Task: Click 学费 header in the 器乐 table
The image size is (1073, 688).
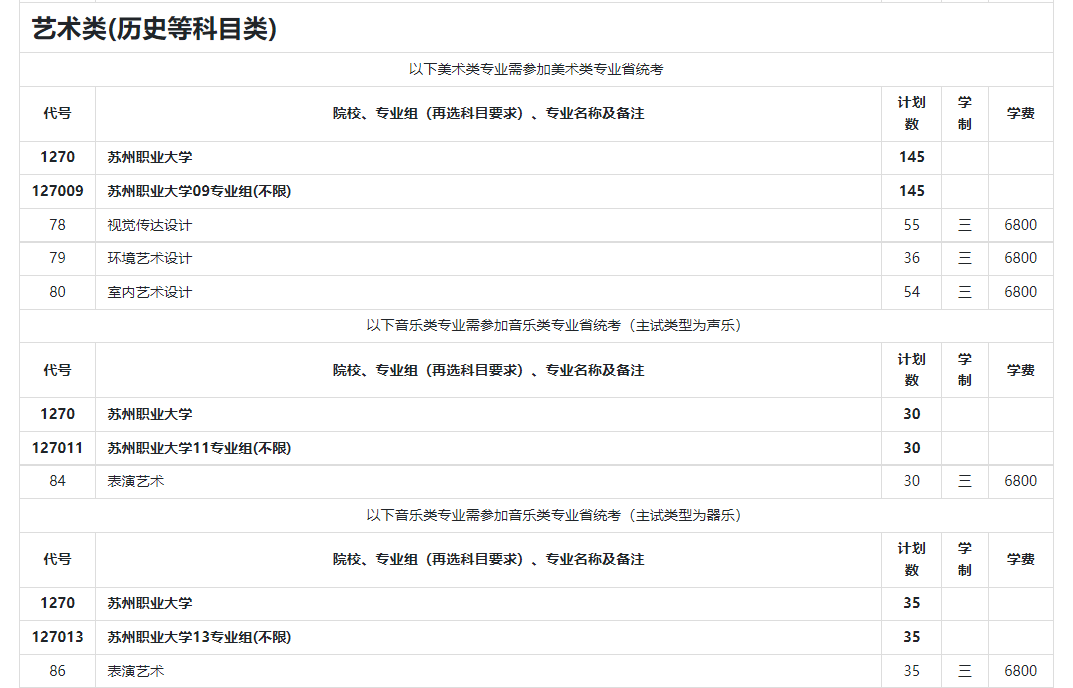Action: [1020, 559]
